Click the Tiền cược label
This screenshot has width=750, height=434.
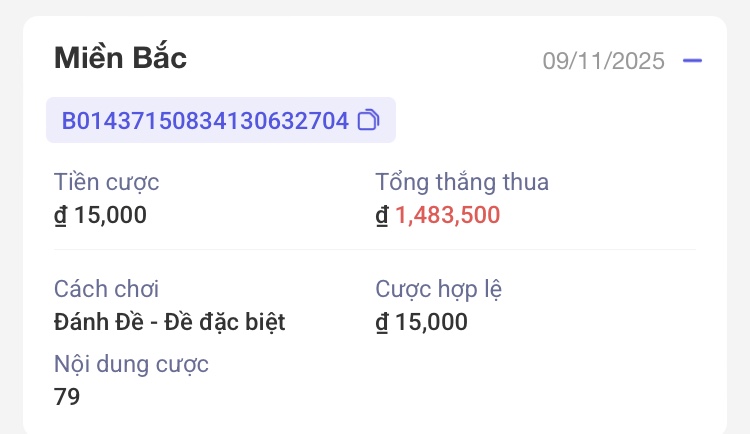coord(106,182)
